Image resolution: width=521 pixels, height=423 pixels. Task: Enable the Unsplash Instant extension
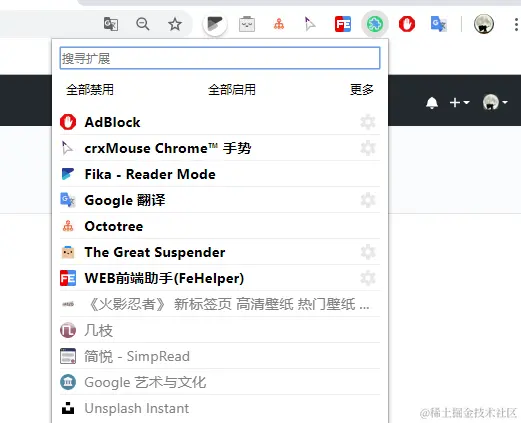pos(220,408)
